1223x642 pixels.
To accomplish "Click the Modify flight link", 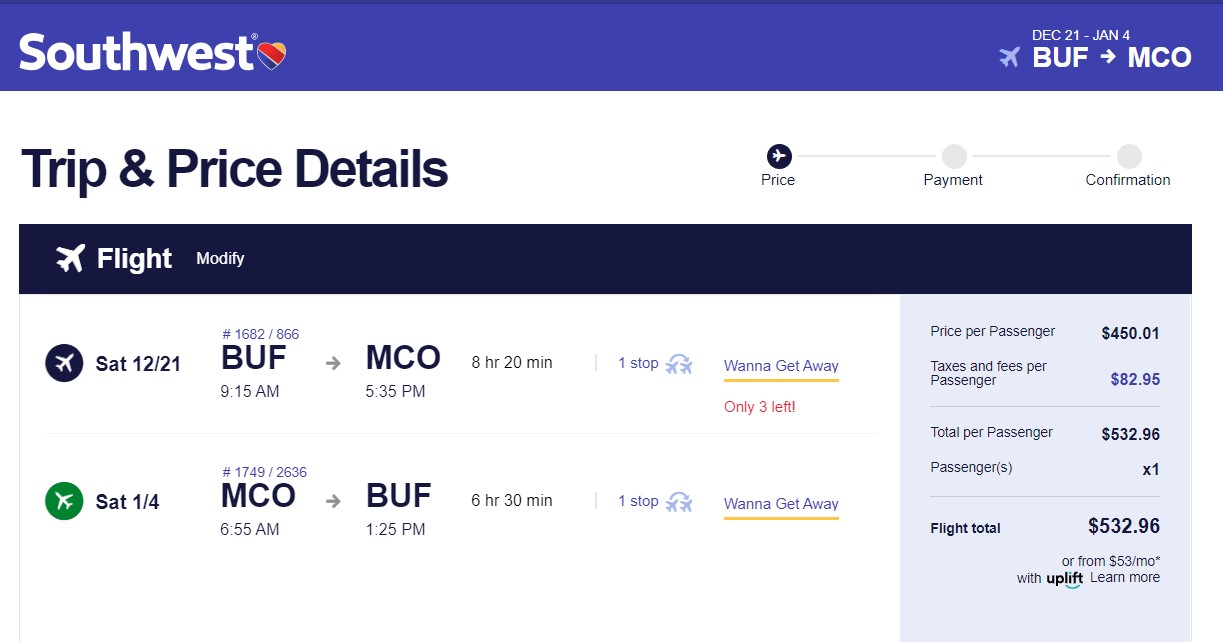I will (x=220, y=259).
